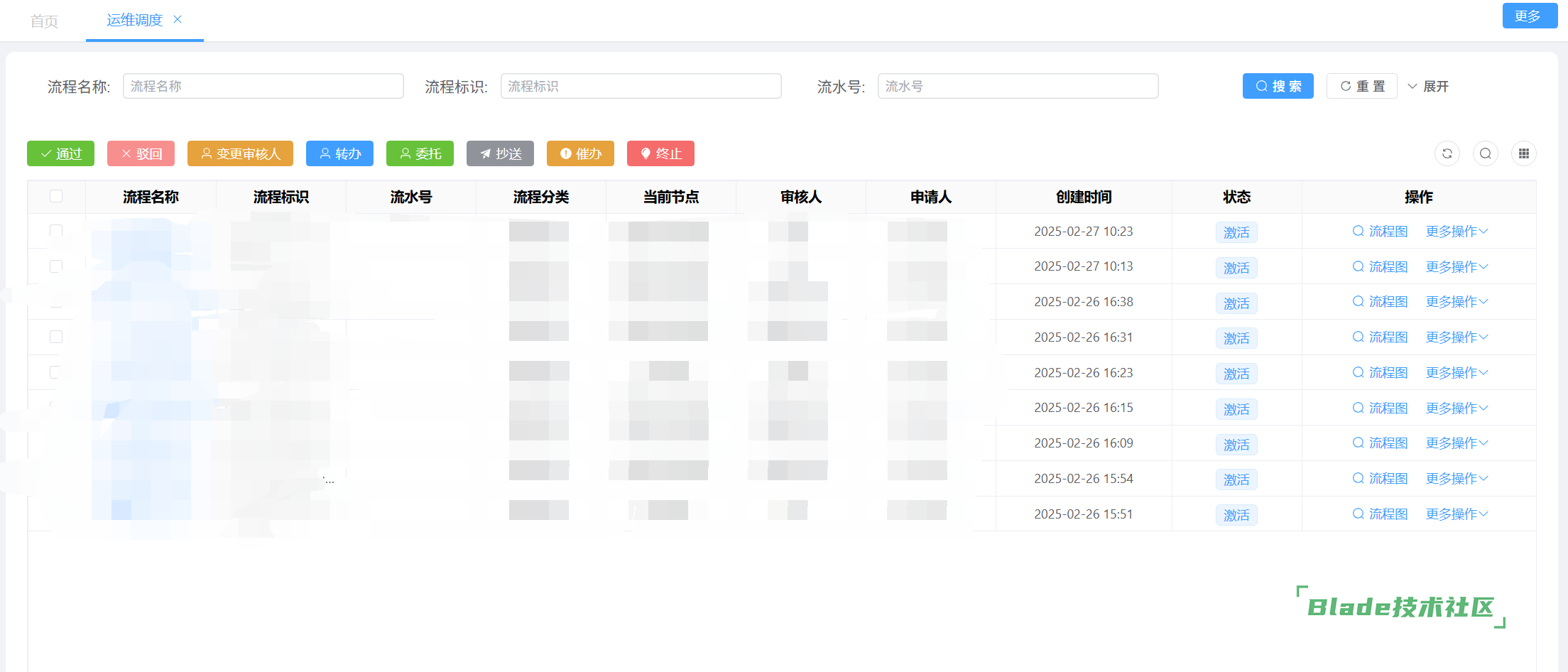The image size is (1568, 672).
Task: Click the orange 催办 urge button
Action: 580,153
